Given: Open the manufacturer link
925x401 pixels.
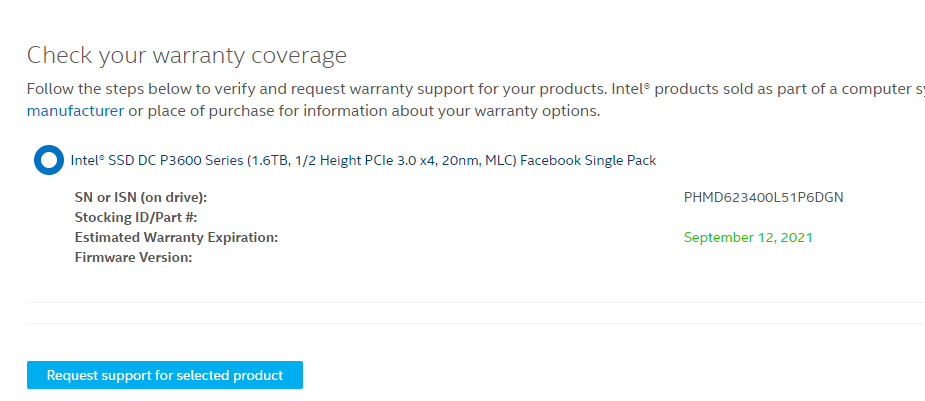Looking at the screenshot, I should [x=76, y=111].
